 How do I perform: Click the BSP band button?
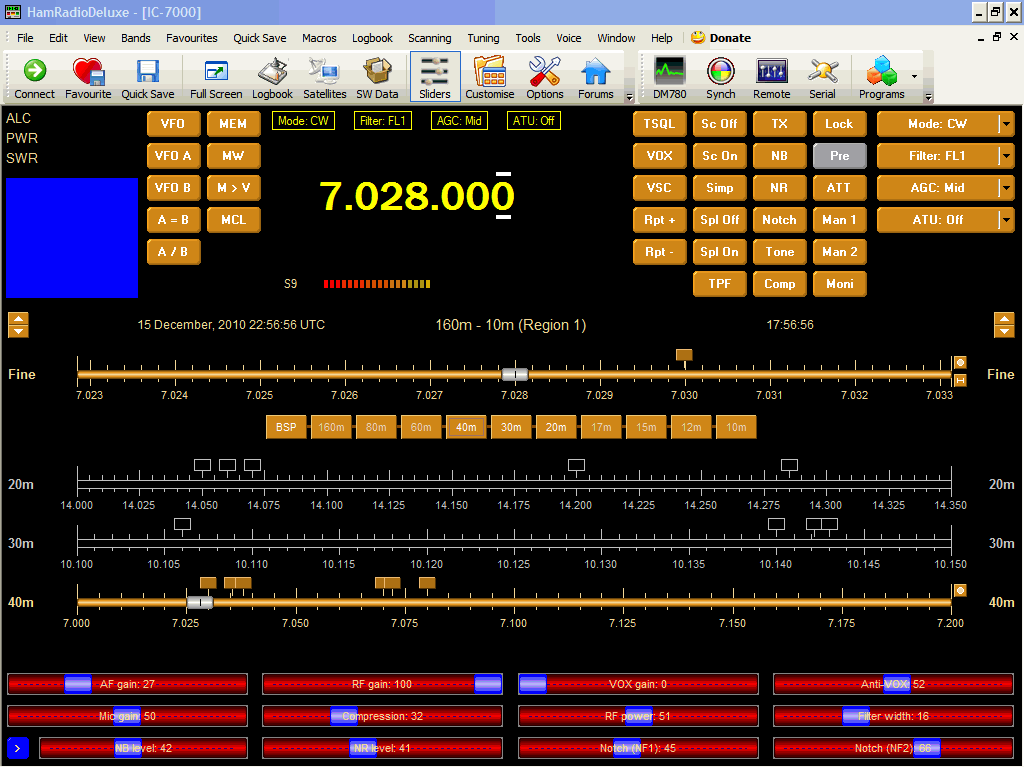pos(286,427)
